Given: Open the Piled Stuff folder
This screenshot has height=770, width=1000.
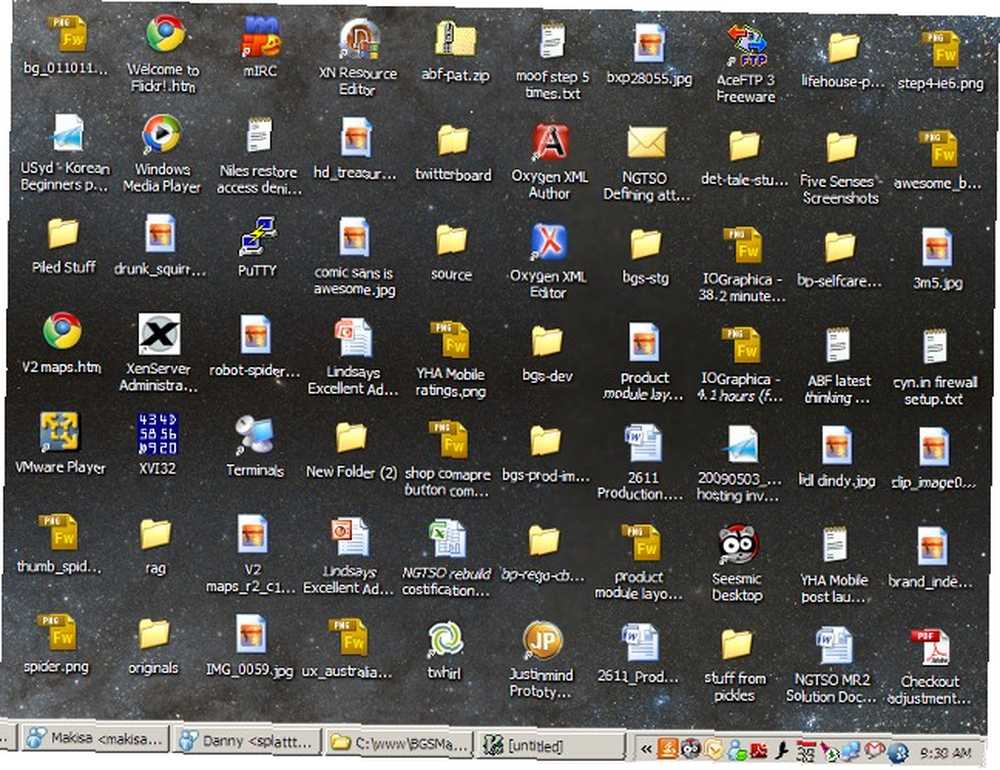Looking at the screenshot, I should click(x=63, y=233).
